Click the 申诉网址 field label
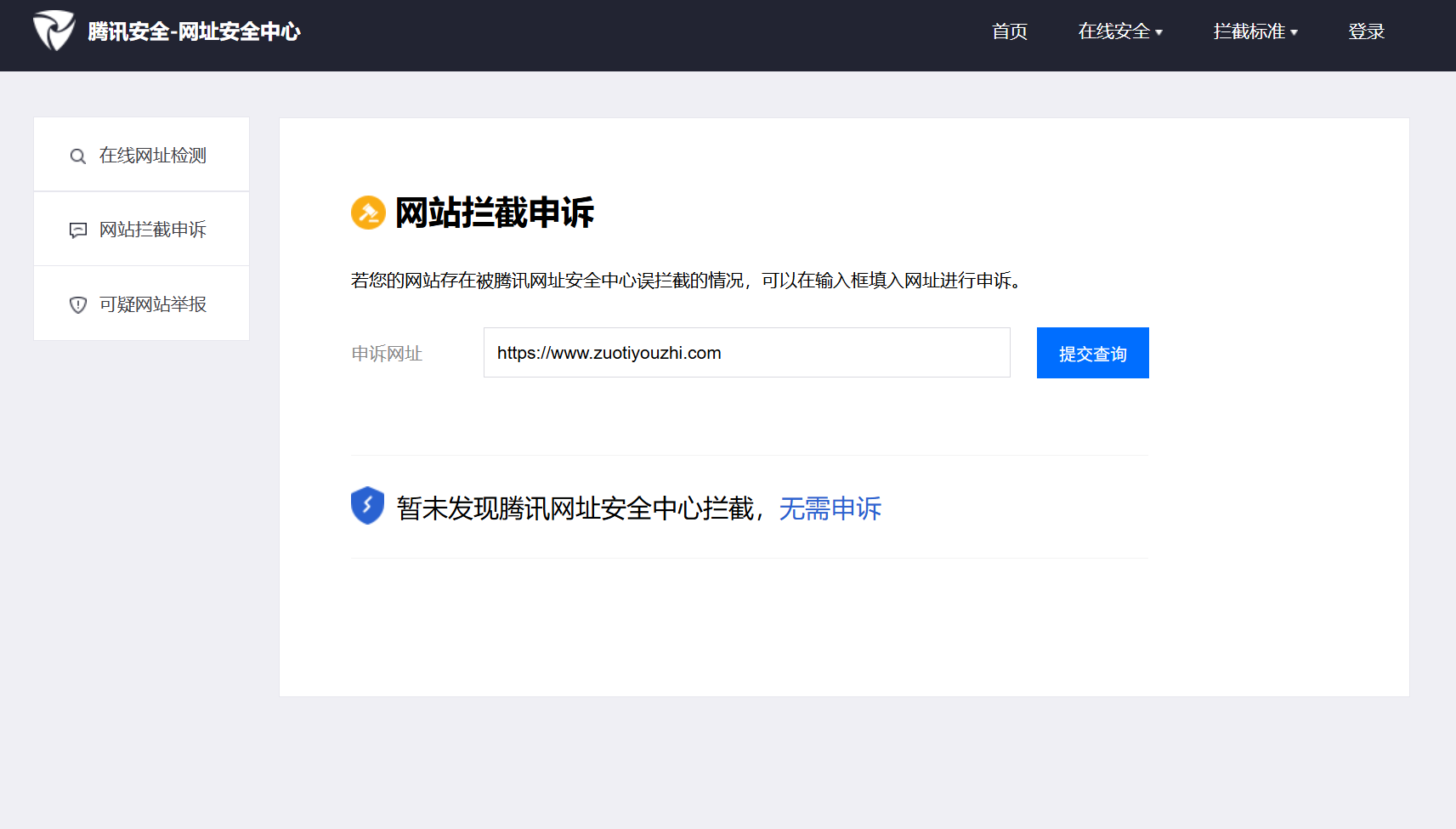 click(x=387, y=354)
